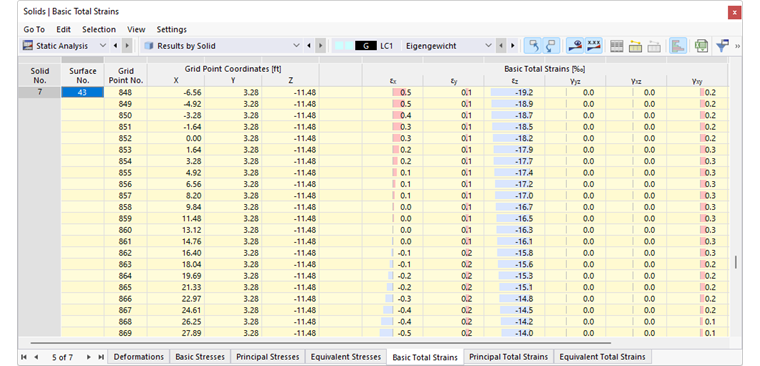The height and width of the screenshot is (366, 760).
Task: Click the Grid Point No. column header
Action: click(126, 75)
